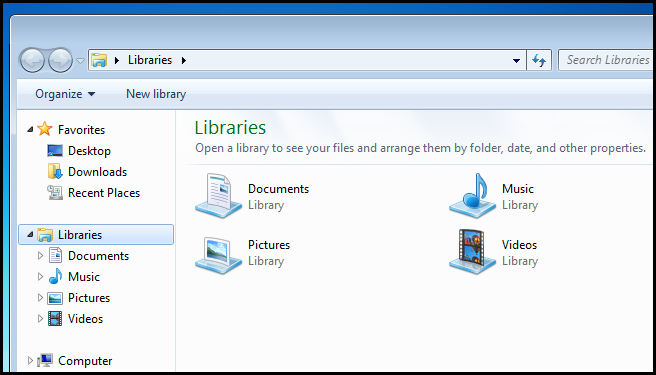The width and height of the screenshot is (656, 375).
Task: Select the Documents library name in content pane
Action: [278, 189]
